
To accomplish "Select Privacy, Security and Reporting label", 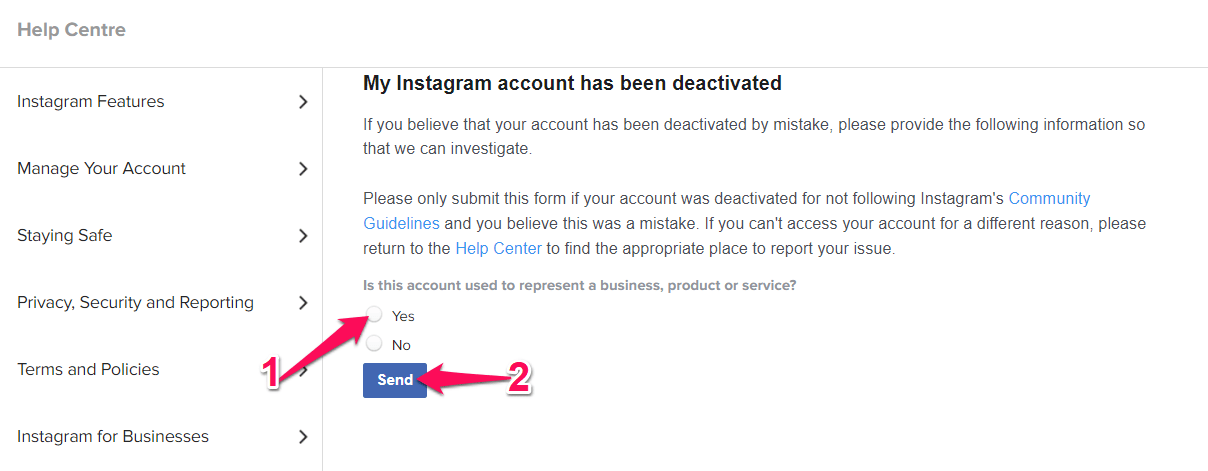I will coord(135,303).
